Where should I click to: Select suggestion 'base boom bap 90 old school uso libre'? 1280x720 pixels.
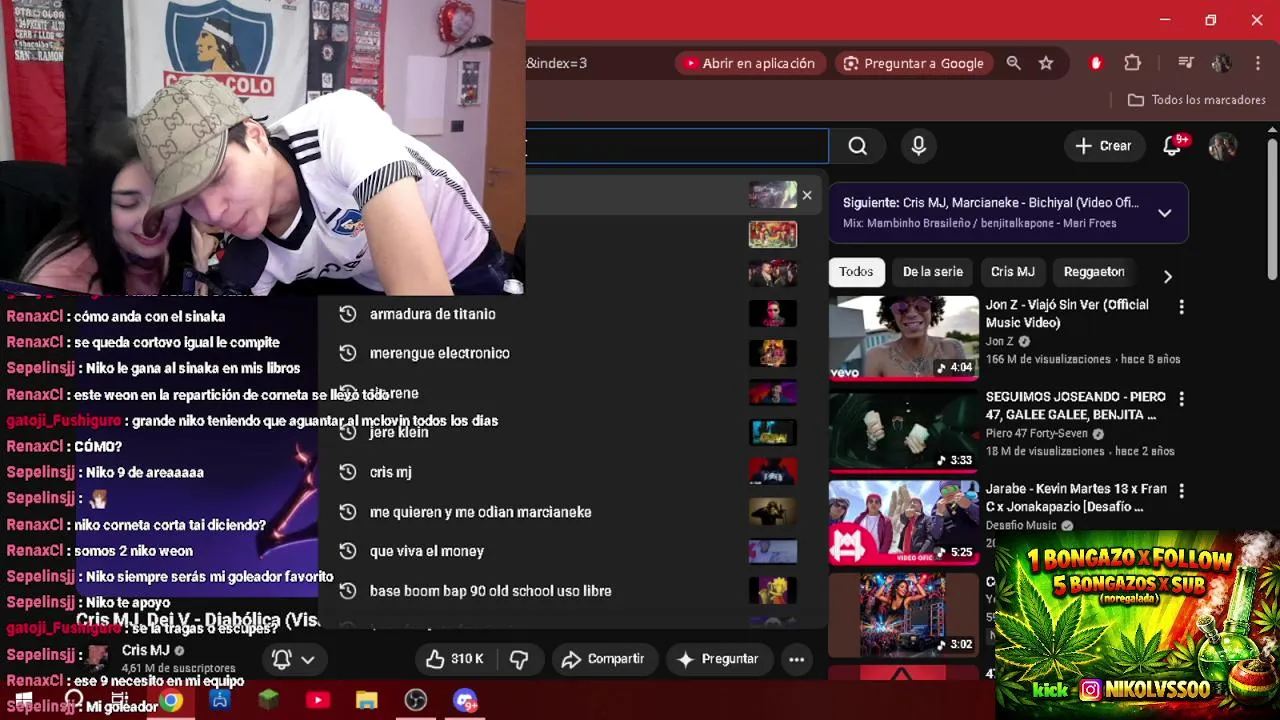click(x=491, y=591)
